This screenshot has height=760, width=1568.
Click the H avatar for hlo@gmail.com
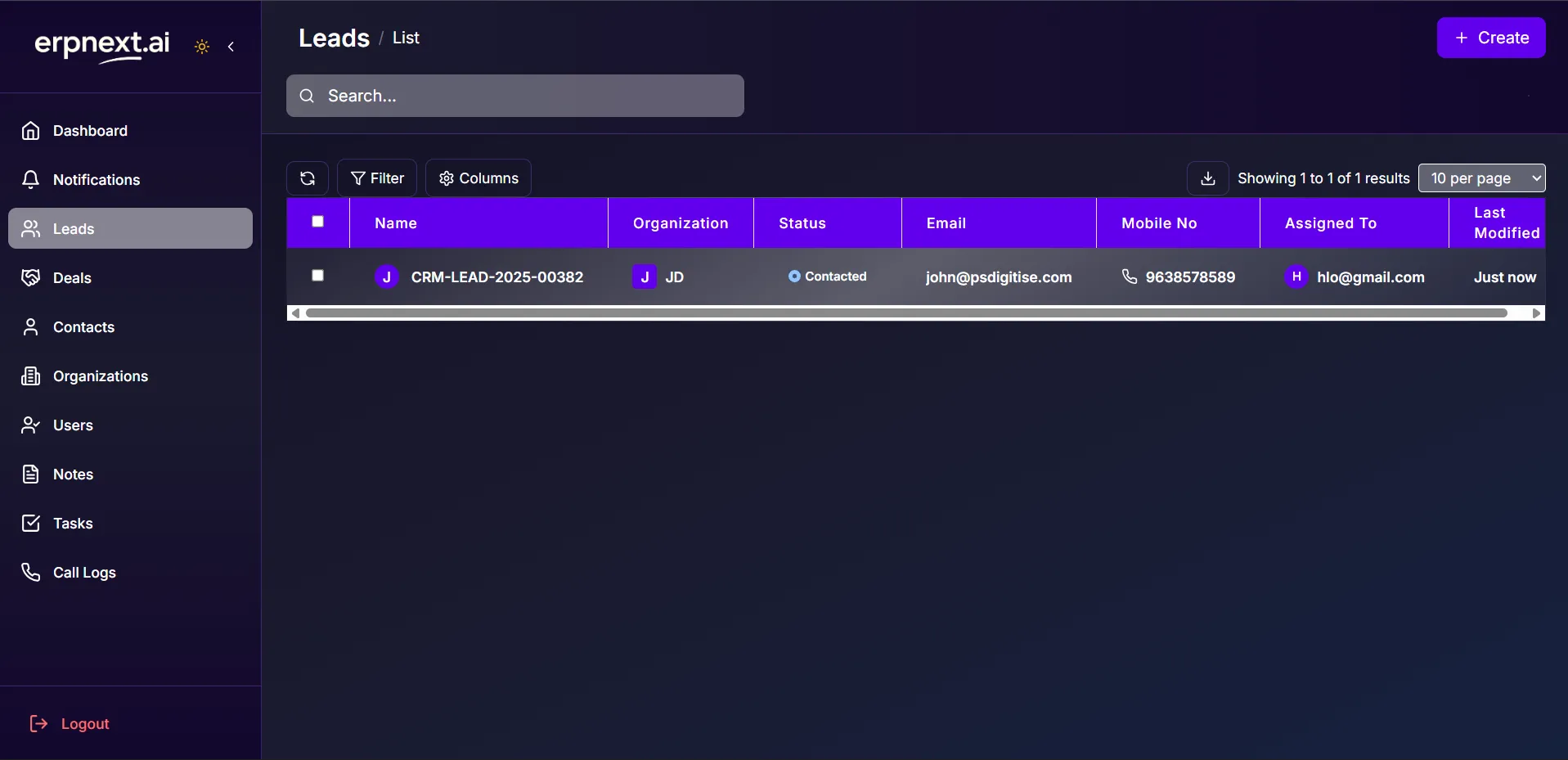[x=1296, y=277]
